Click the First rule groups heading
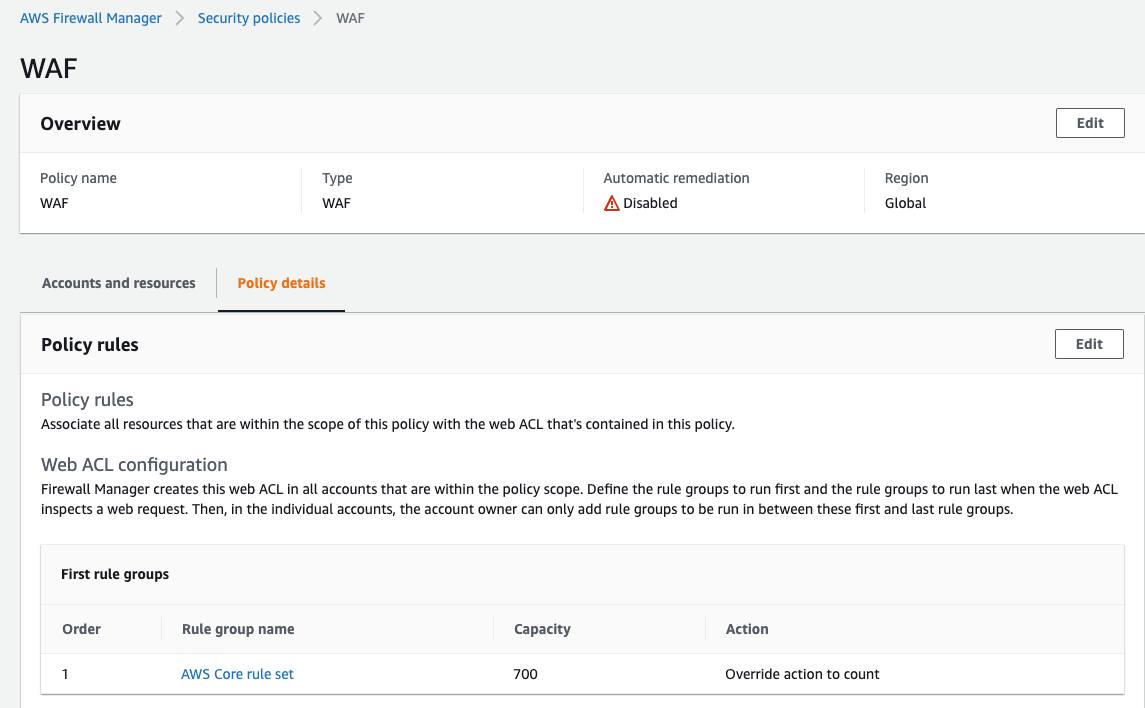Image resolution: width=1145 pixels, height=708 pixels. click(115, 574)
